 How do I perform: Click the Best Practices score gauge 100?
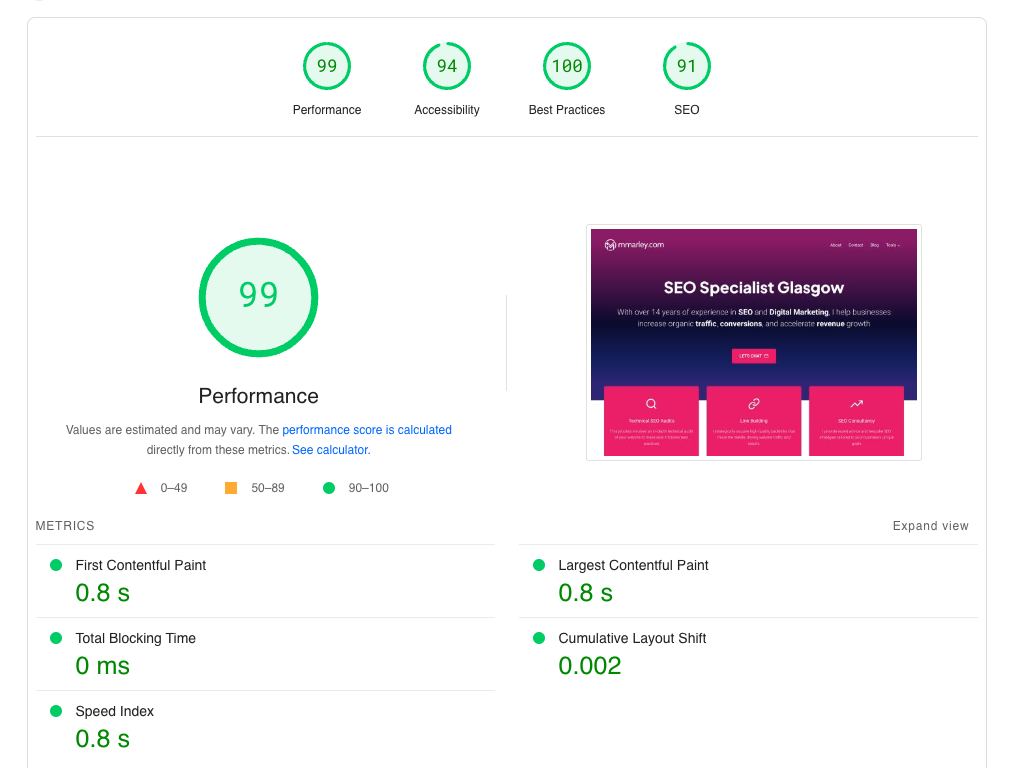click(x=567, y=66)
